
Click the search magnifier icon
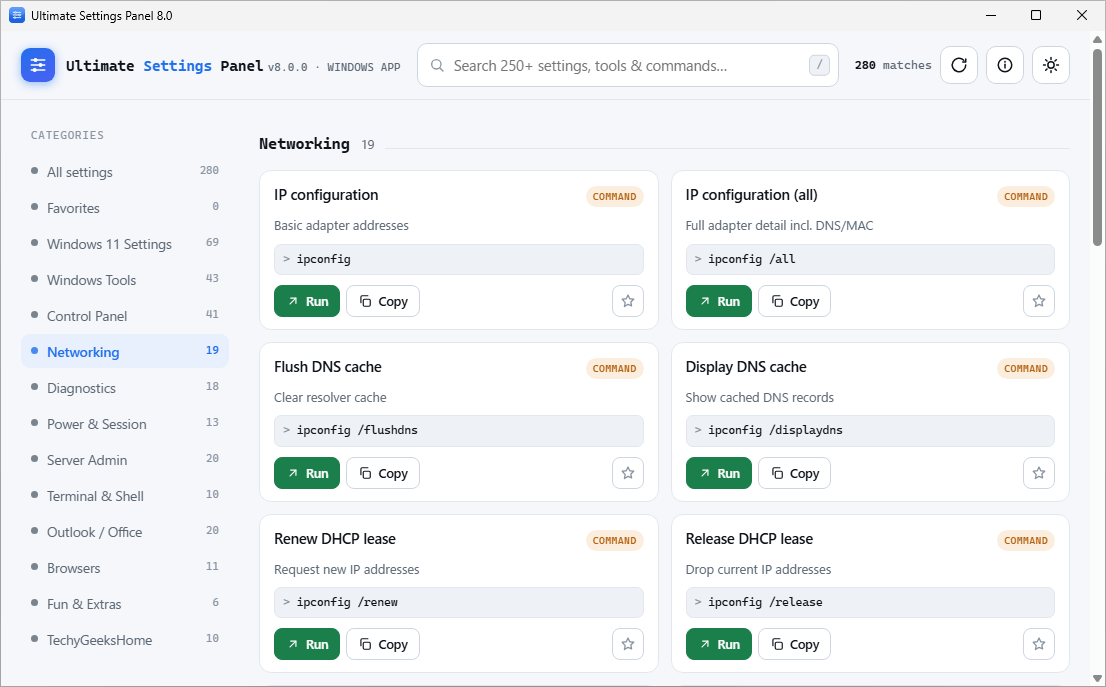[437, 66]
